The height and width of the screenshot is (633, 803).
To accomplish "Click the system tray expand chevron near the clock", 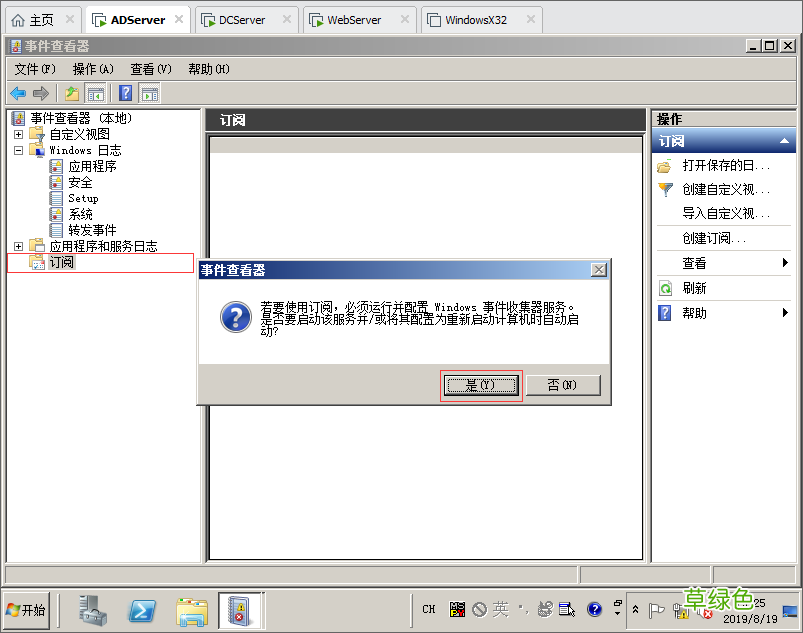I will coord(636,608).
